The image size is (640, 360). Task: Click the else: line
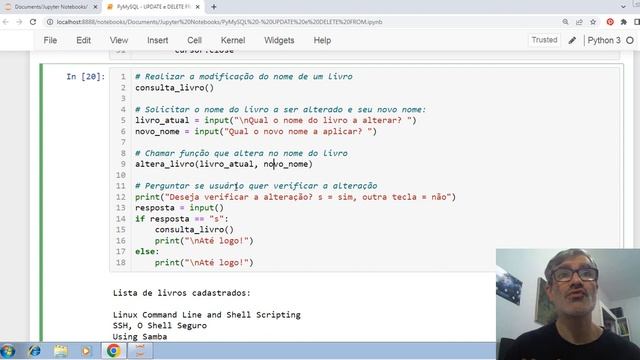pyautogui.click(x=147, y=251)
